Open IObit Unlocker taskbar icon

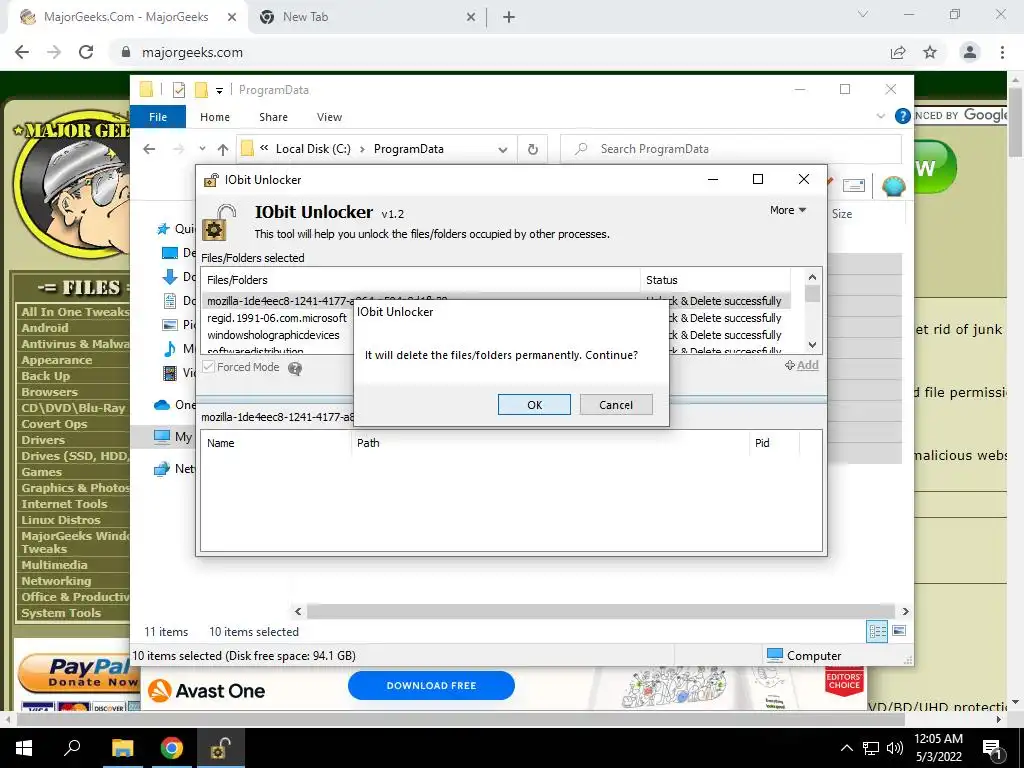coord(219,748)
